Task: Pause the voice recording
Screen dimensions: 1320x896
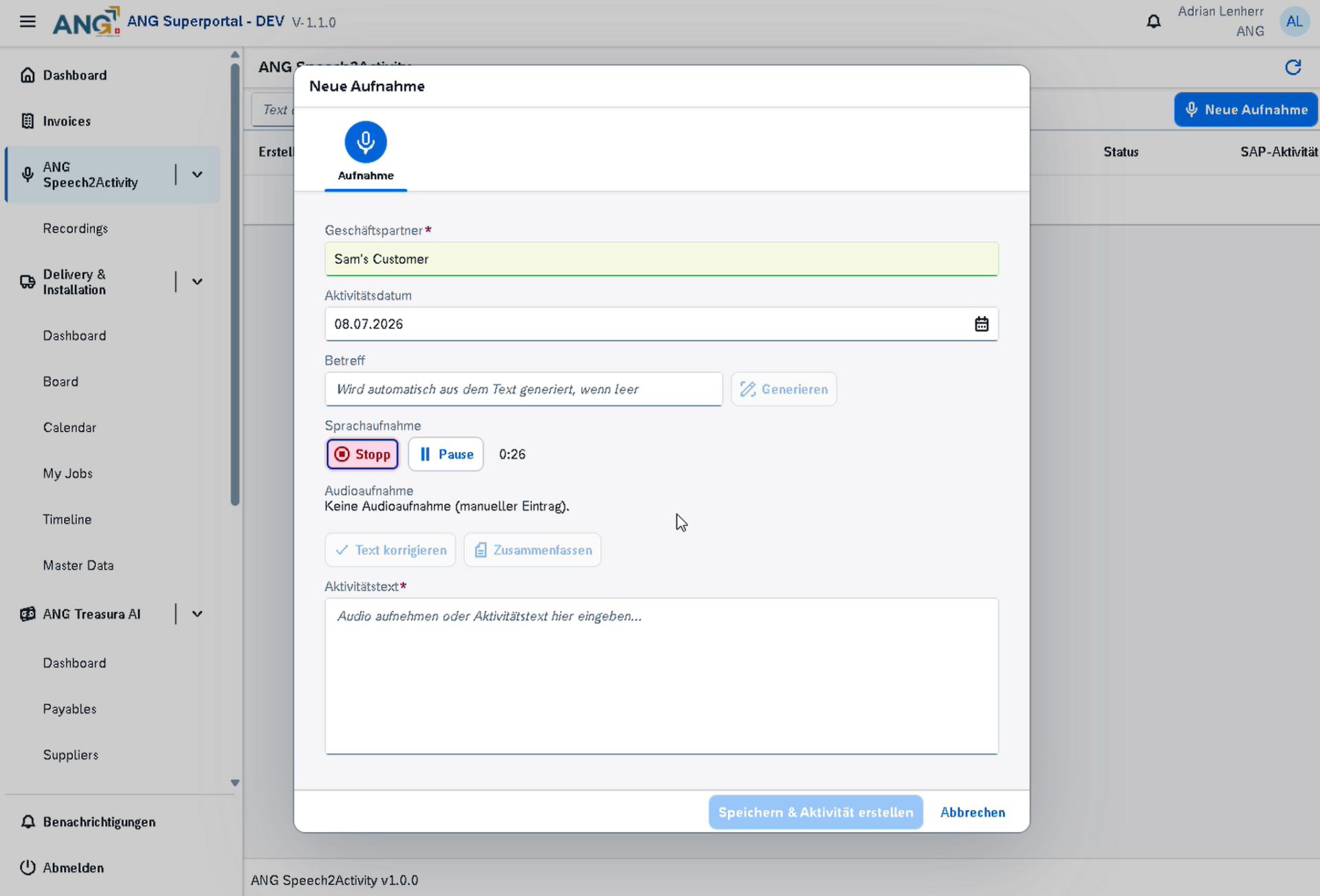Action: 445,454
